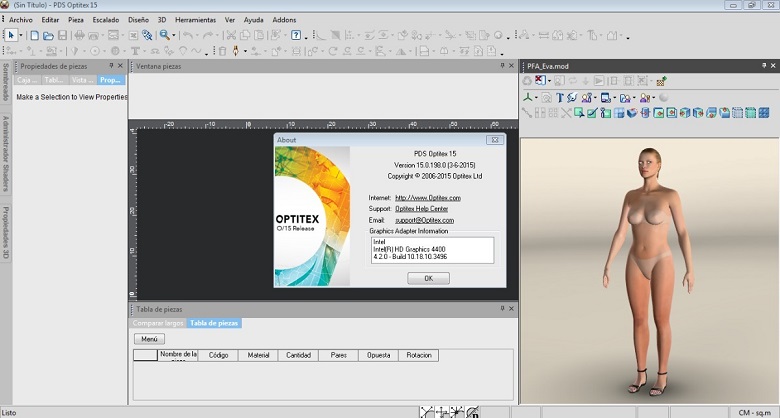This screenshot has height=418, width=780.
Task: Click the green 3D axes icon
Action: 528,98
